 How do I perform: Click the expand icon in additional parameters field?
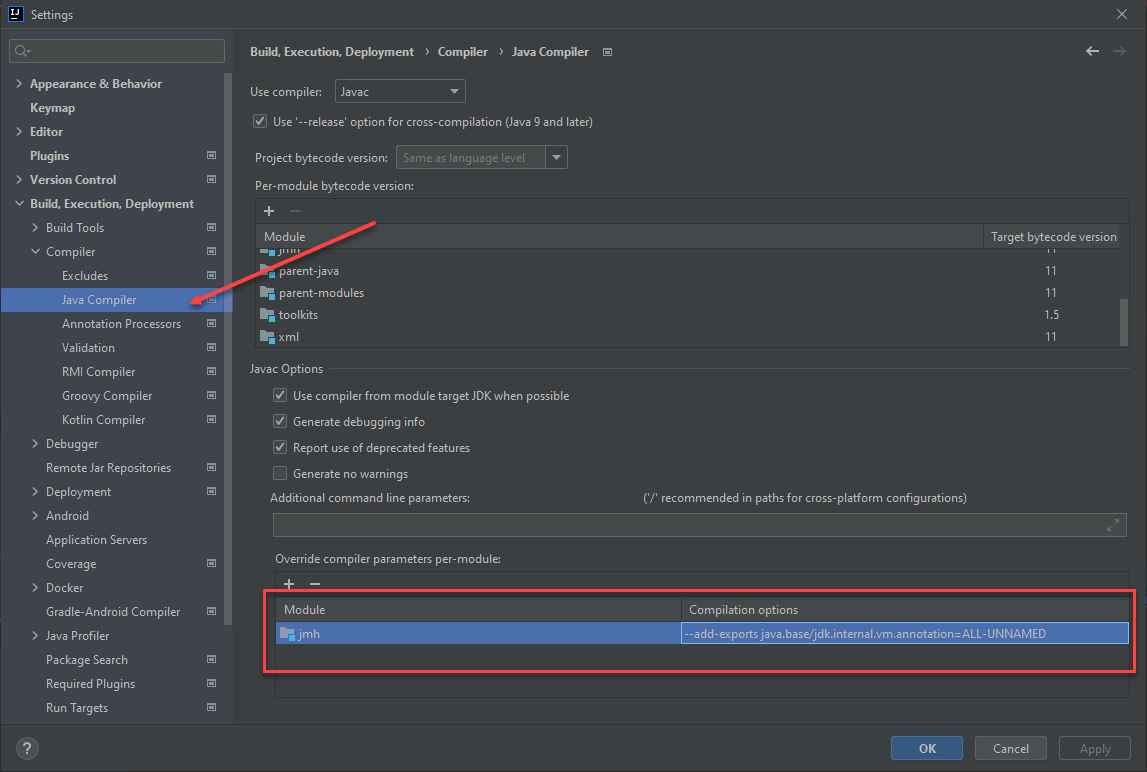click(1113, 525)
